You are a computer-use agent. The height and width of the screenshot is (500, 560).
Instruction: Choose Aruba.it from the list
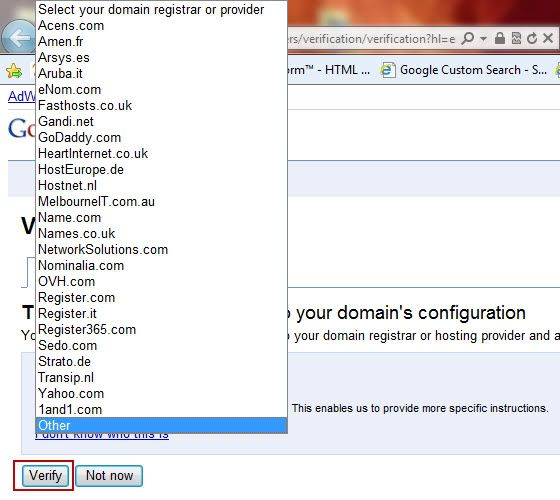click(x=161, y=74)
